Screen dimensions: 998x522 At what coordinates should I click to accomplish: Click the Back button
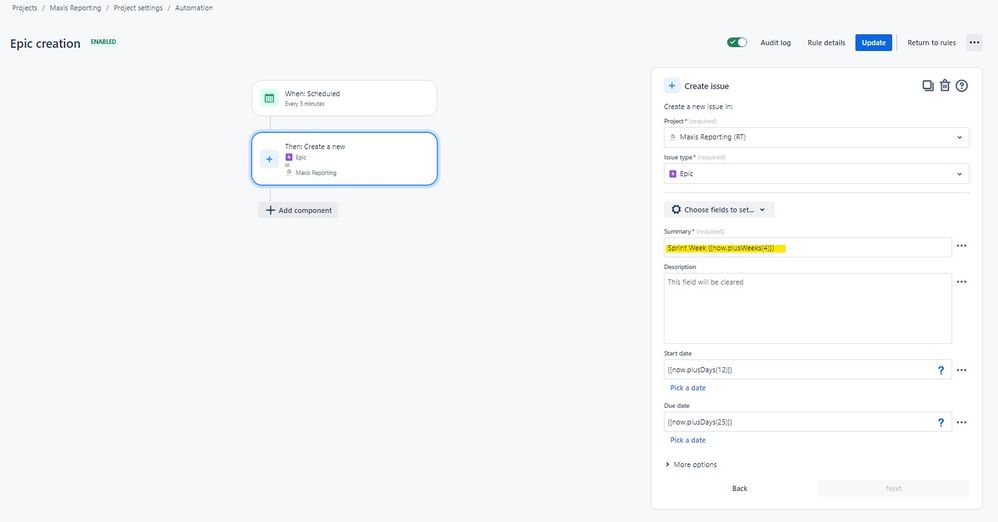740,488
